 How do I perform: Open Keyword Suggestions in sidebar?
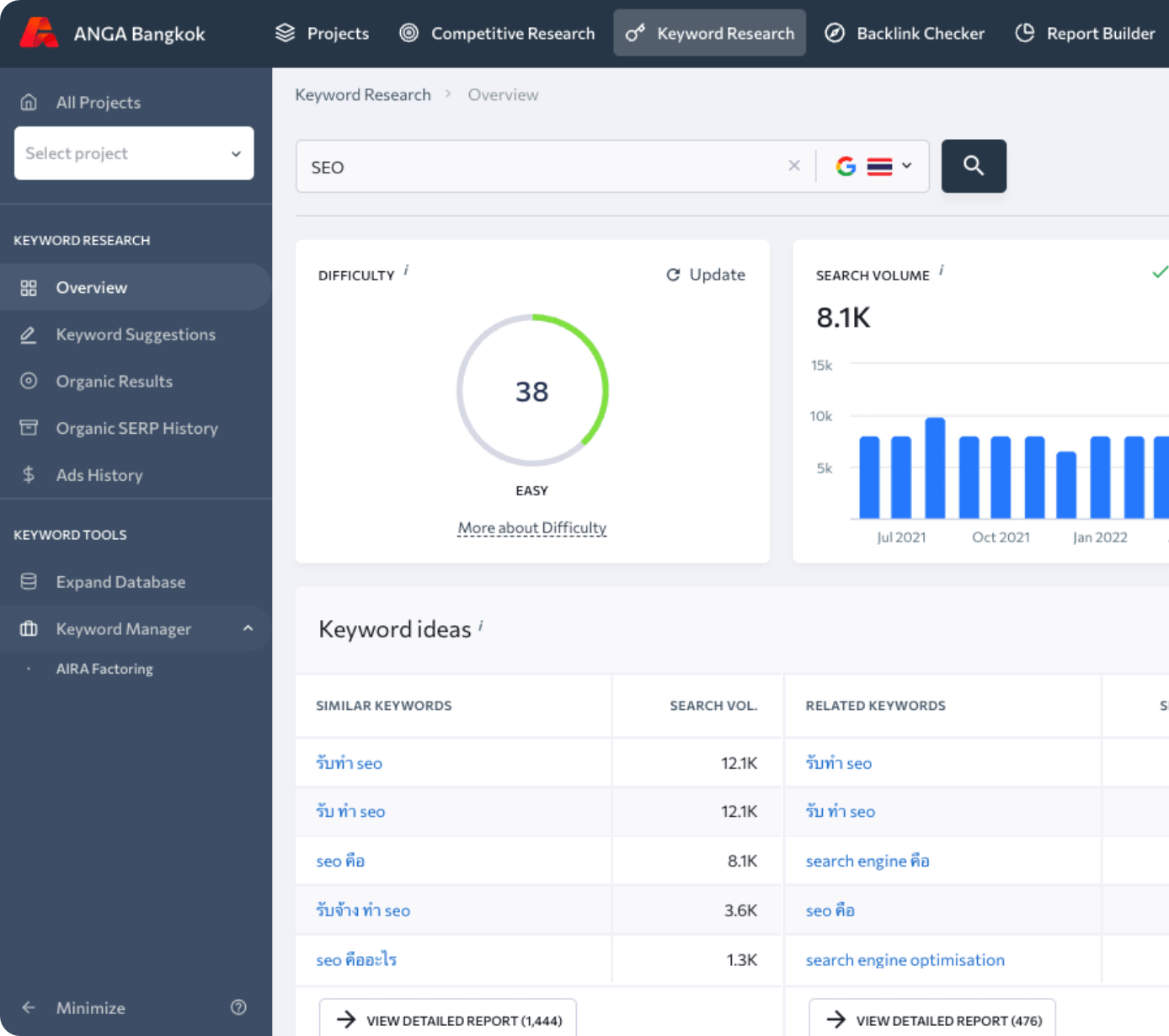[135, 334]
